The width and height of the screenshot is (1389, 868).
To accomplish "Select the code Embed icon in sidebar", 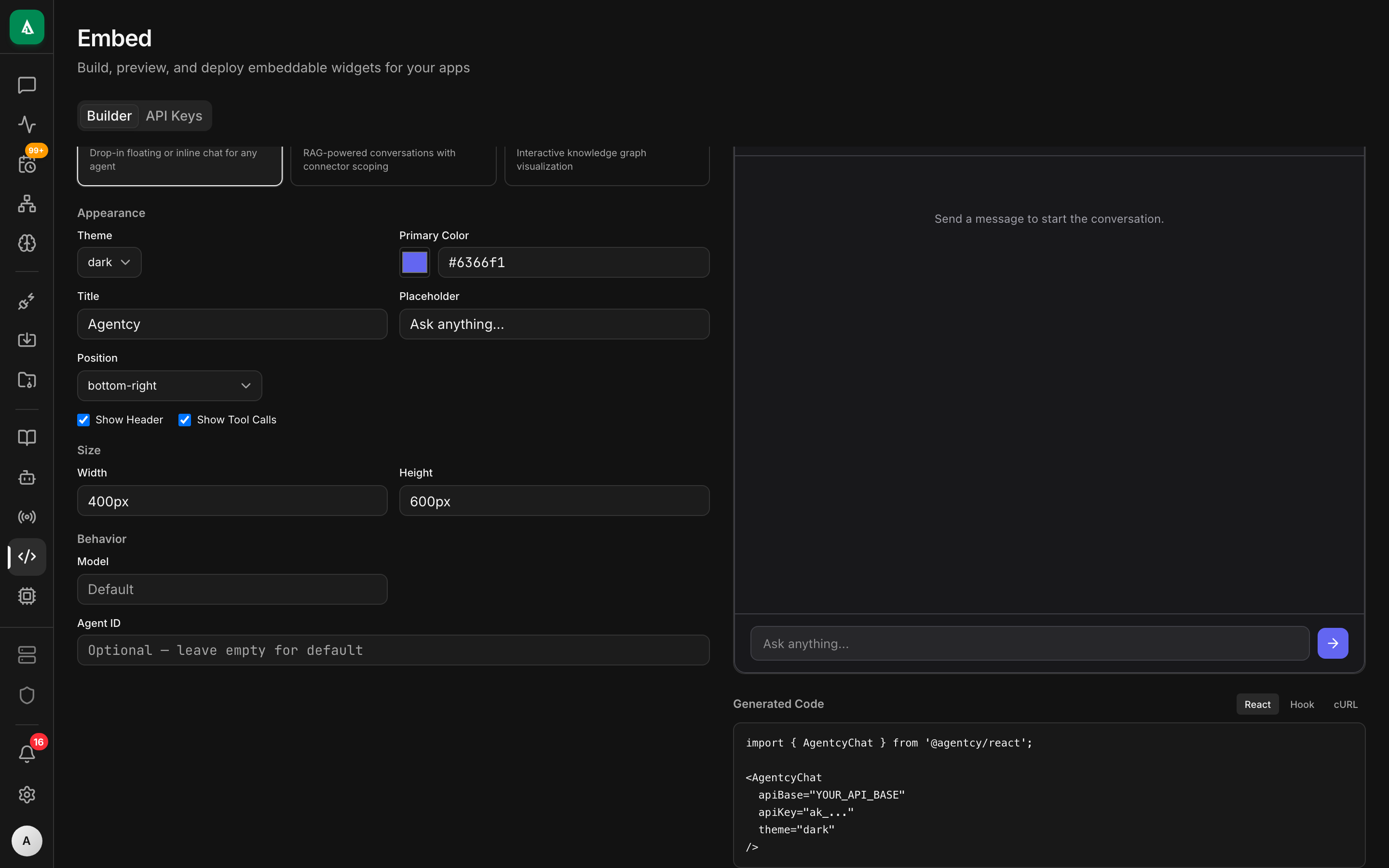I will click(27, 556).
